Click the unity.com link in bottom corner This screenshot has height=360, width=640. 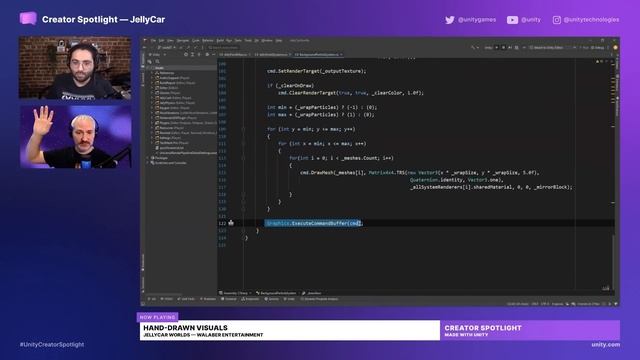[606, 344]
